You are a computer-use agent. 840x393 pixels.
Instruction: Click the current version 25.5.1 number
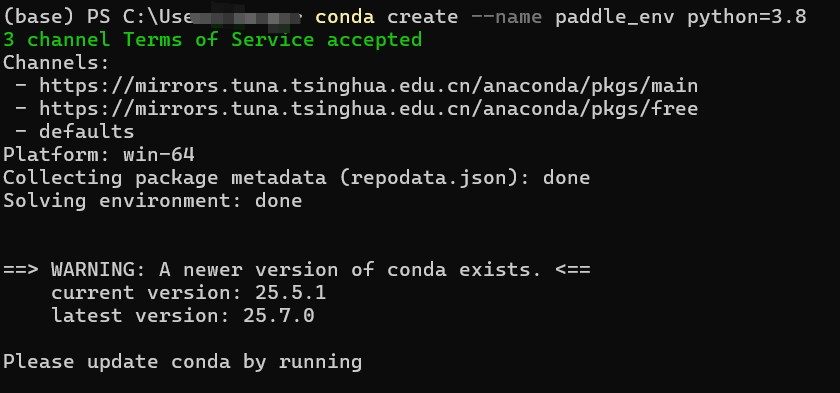(x=290, y=293)
